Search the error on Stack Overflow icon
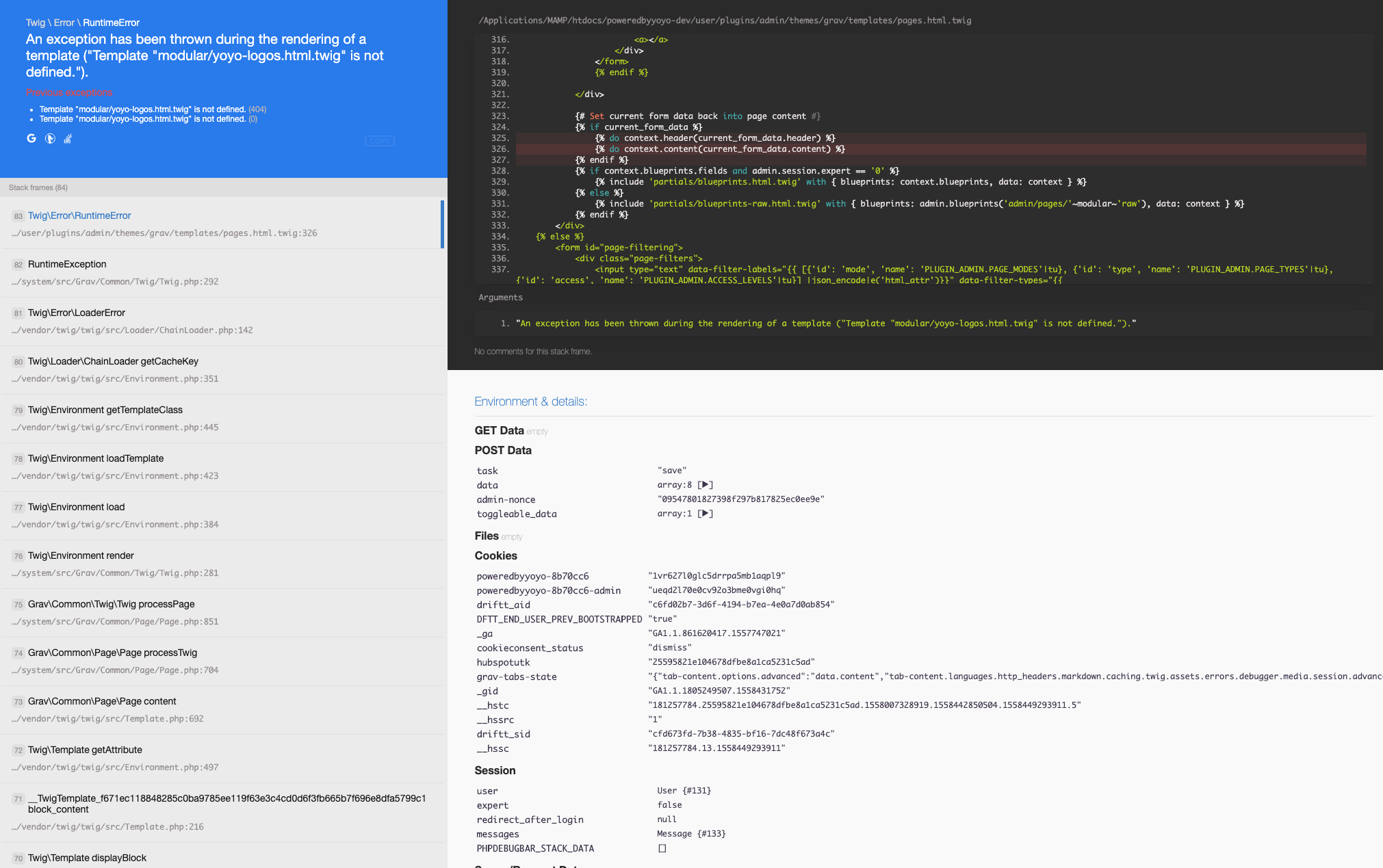This screenshot has height=868, width=1383. (68, 139)
